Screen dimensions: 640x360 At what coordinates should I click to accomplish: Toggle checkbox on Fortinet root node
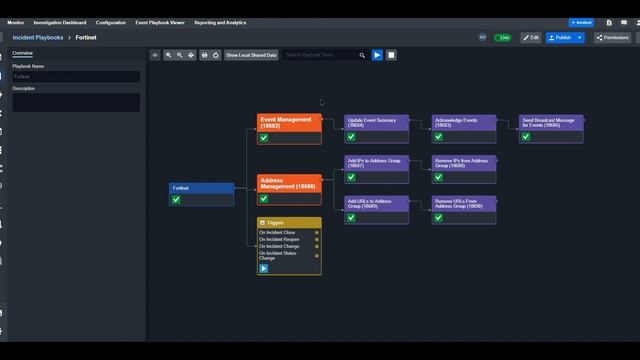pos(176,200)
